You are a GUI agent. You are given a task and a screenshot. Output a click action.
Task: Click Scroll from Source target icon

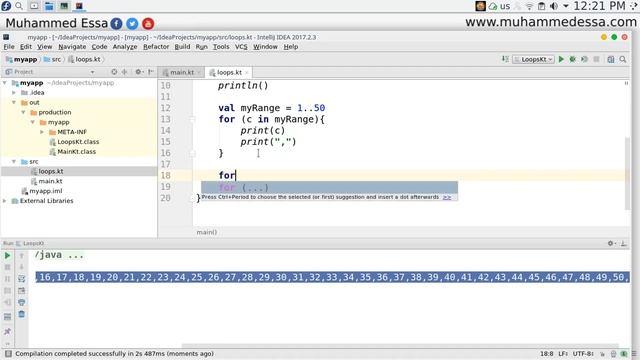pyautogui.click(x=114, y=72)
